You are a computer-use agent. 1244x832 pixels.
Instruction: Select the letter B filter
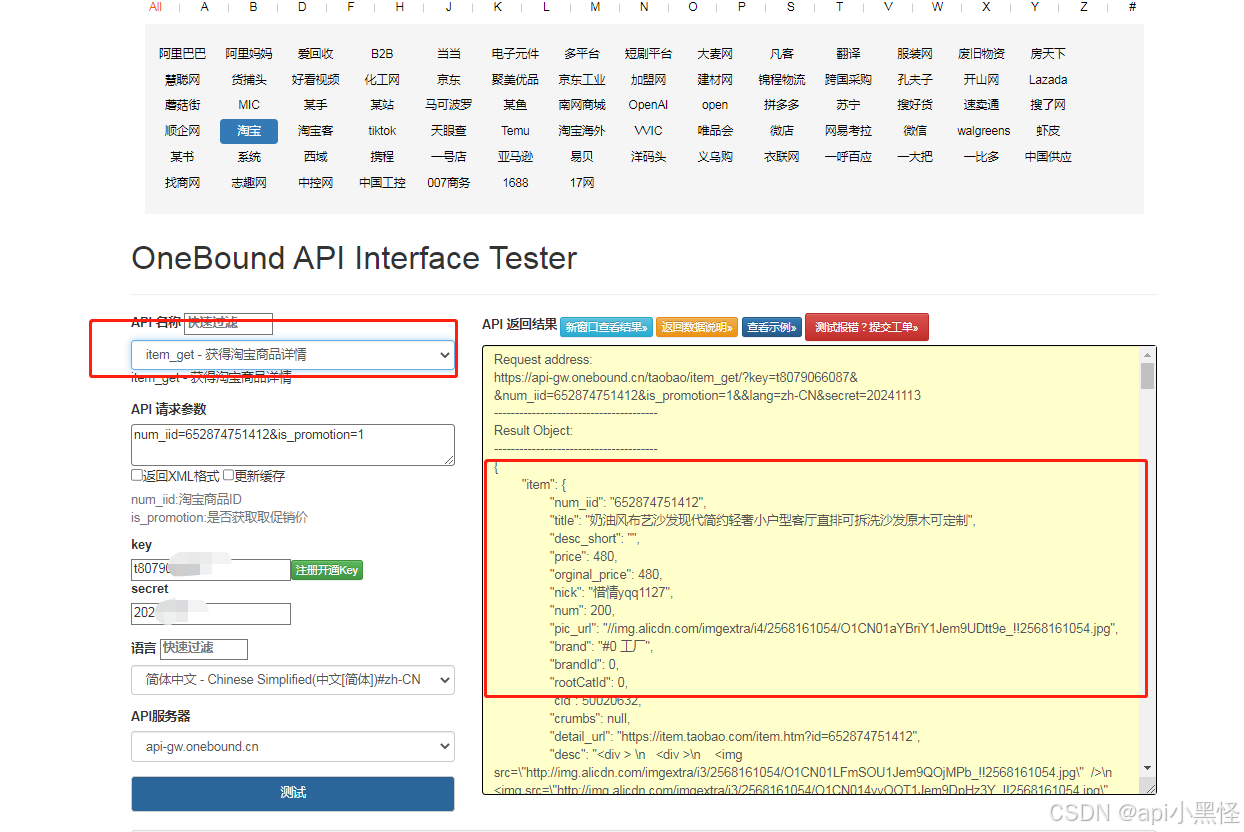coord(253,7)
